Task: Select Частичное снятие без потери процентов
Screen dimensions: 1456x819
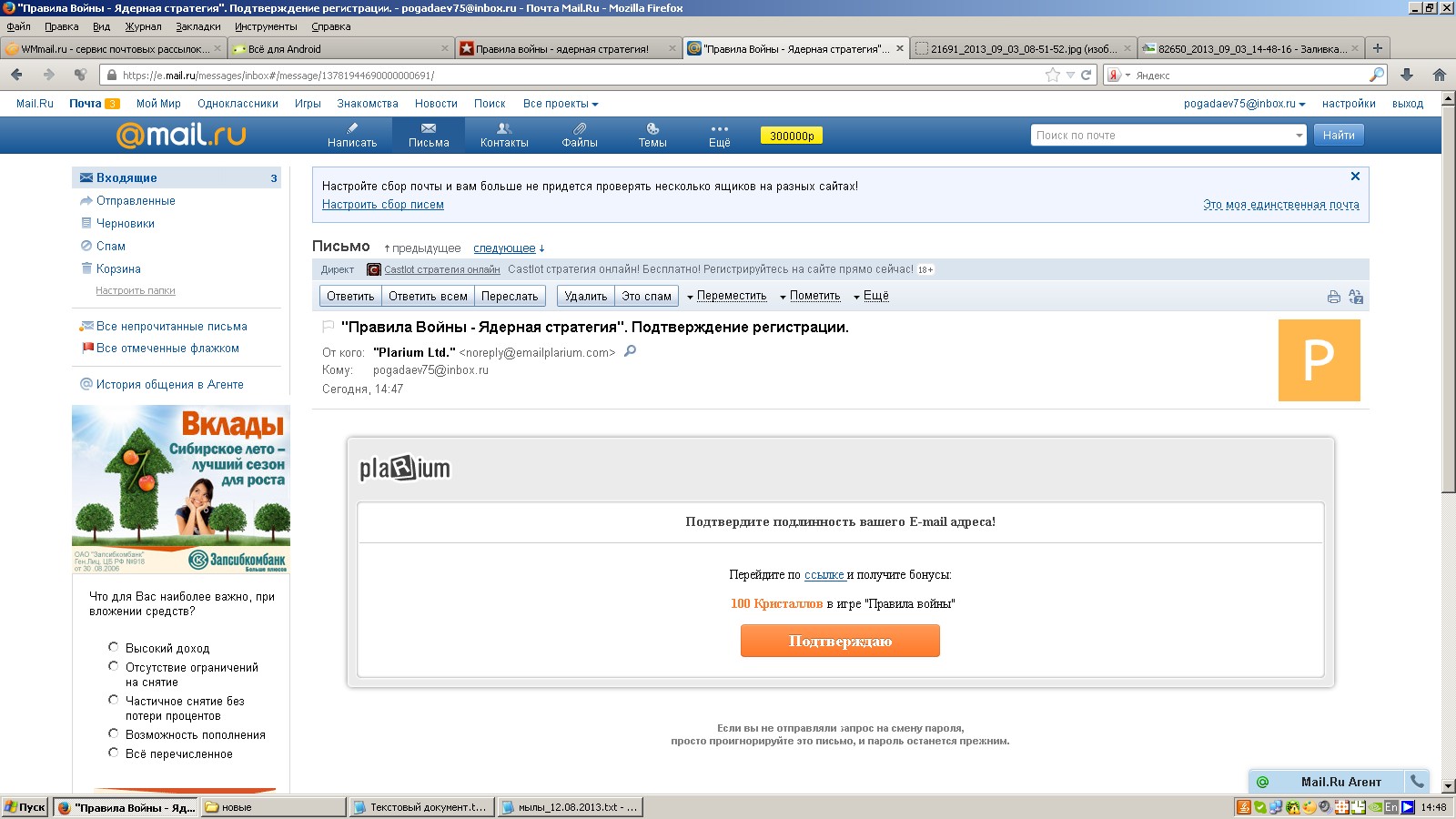Action: (113, 700)
